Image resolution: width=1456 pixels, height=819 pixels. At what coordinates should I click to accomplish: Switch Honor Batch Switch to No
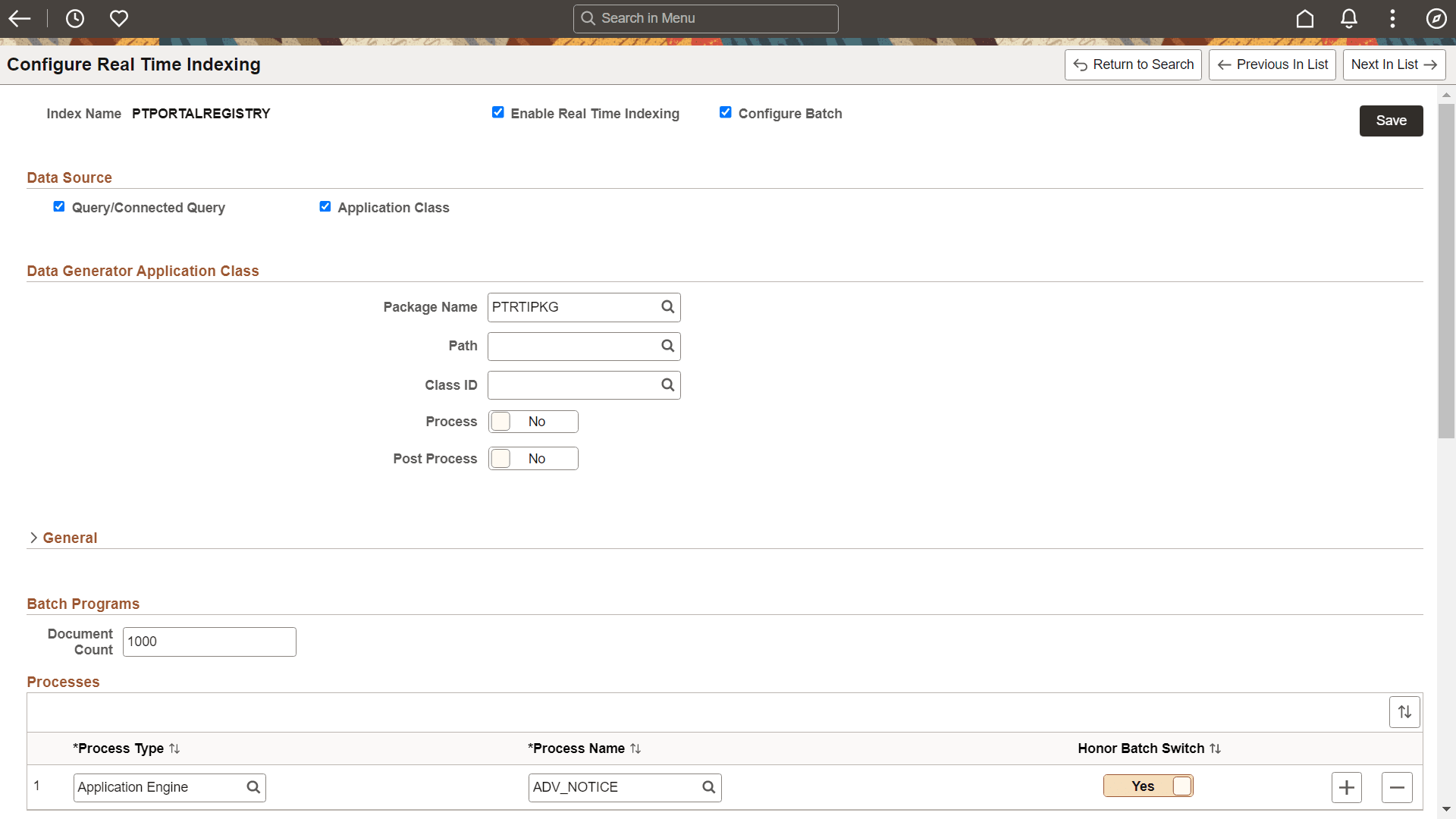[x=1148, y=786]
